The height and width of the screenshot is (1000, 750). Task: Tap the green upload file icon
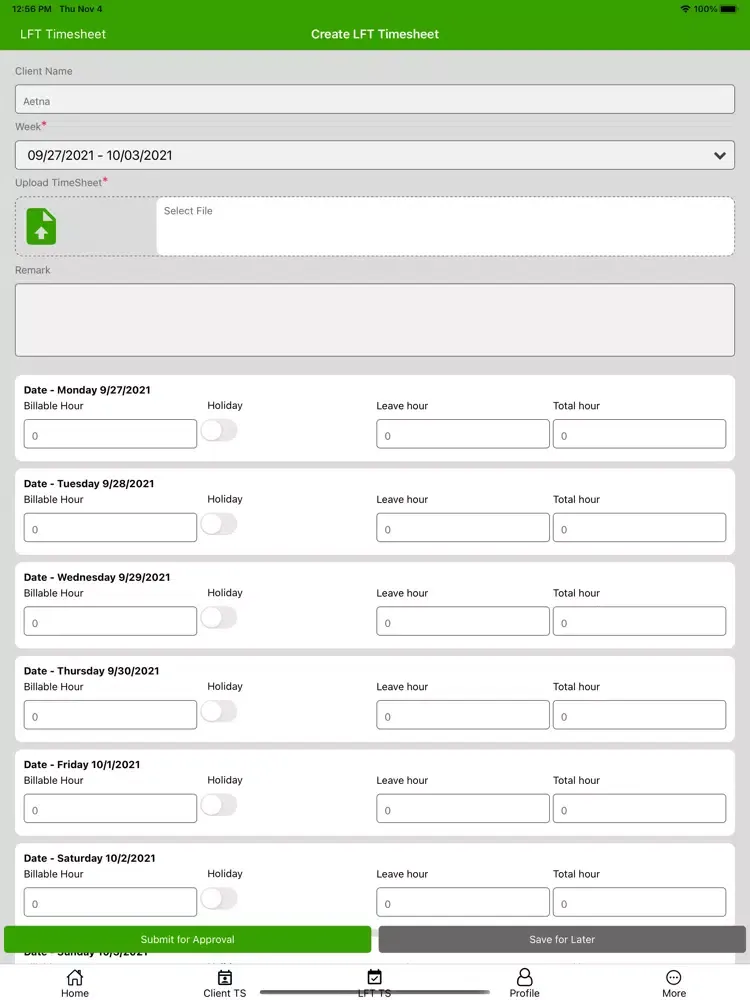point(41,226)
